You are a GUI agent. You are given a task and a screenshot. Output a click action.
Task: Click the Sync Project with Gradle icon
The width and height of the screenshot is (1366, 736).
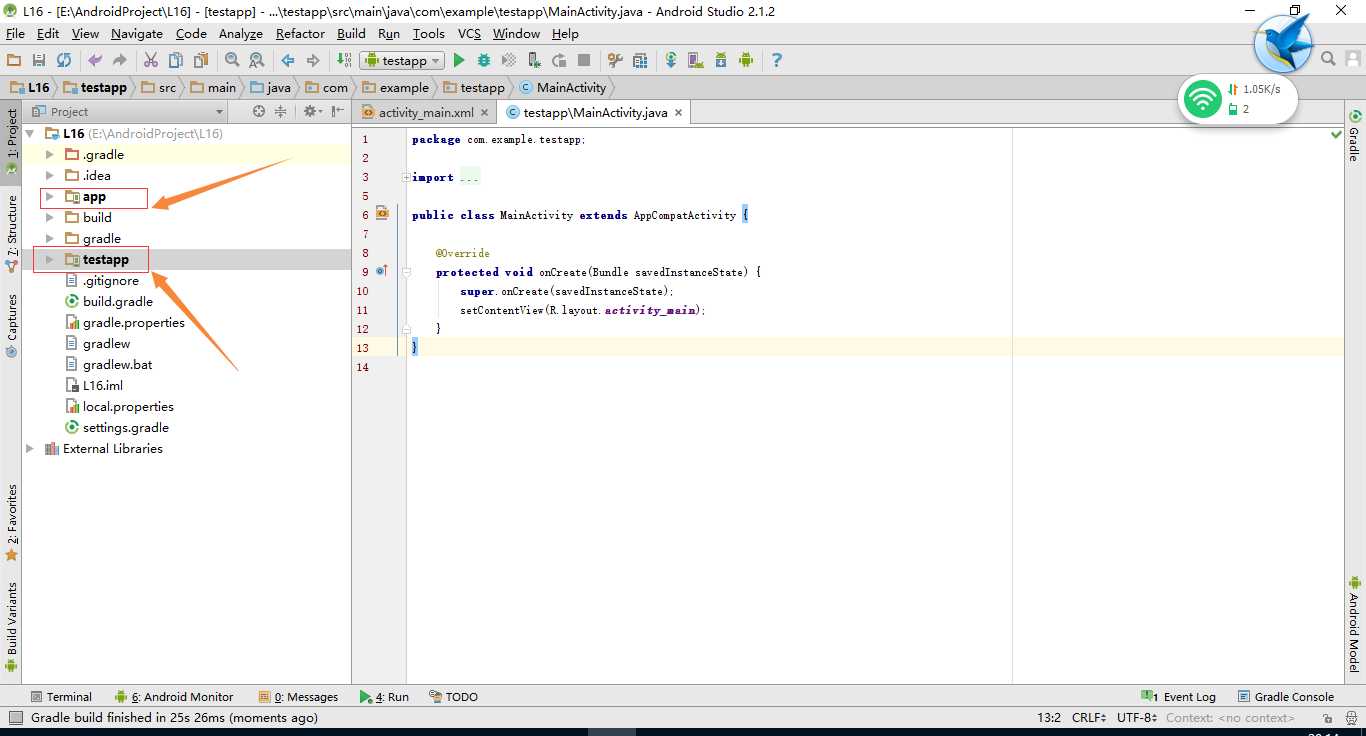(x=671, y=60)
